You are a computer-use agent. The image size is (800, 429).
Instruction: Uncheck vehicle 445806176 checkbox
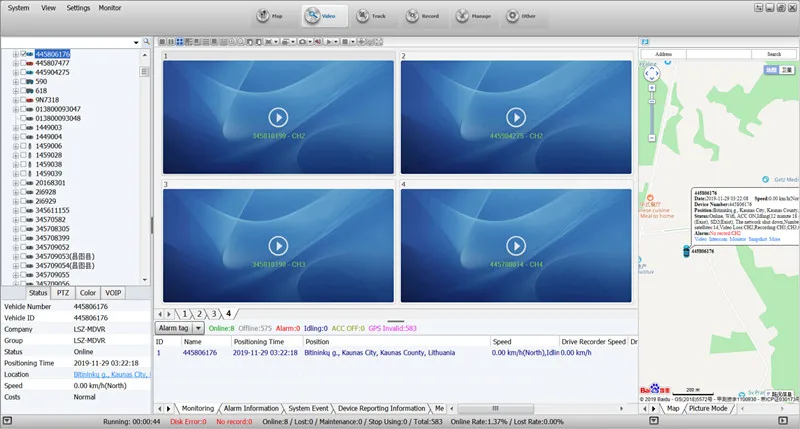click(x=23, y=54)
